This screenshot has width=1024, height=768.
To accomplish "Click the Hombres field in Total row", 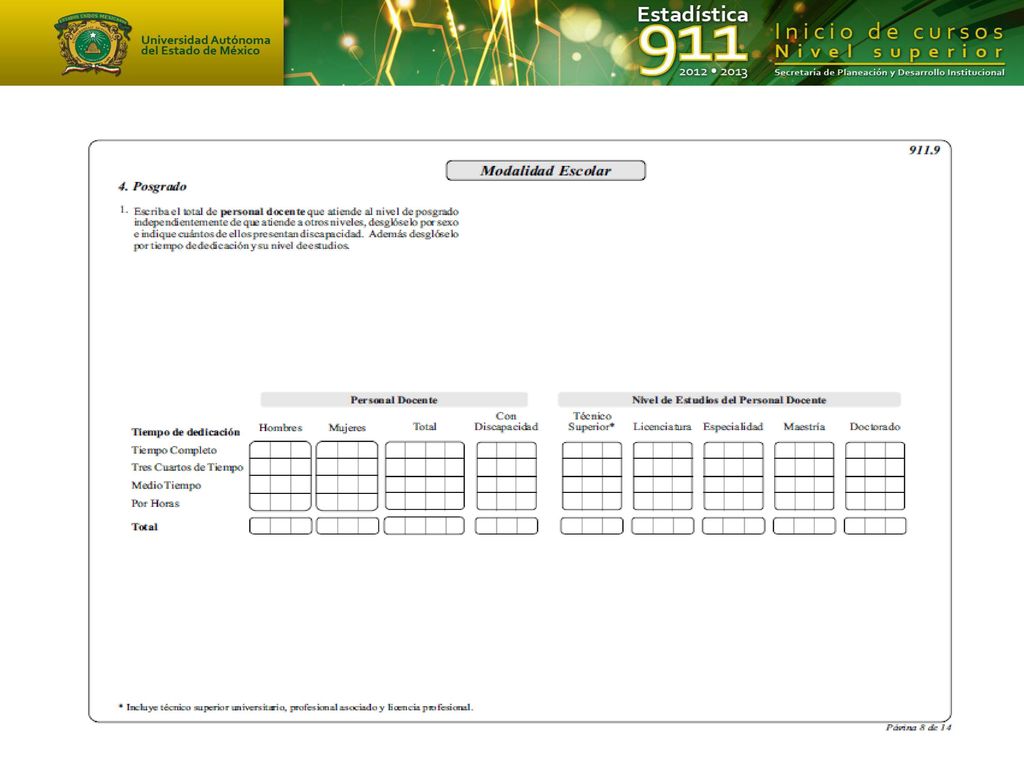I will pyautogui.click(x=280, y=526).
